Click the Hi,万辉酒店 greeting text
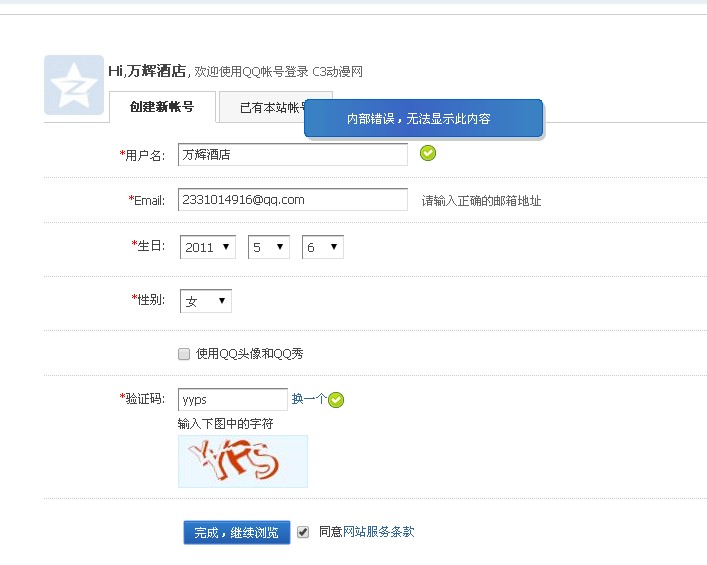This screenshot has height=565, width=707. pos(147,71)
